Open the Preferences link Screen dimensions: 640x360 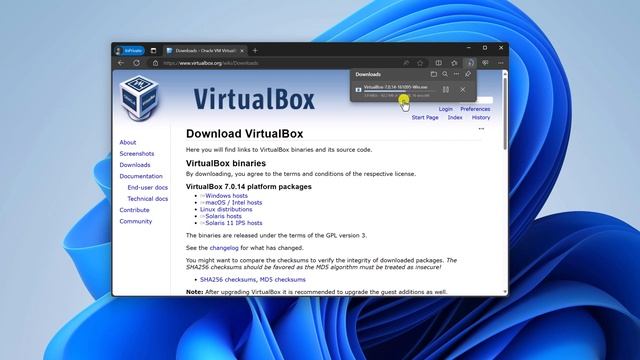(475, 109)
